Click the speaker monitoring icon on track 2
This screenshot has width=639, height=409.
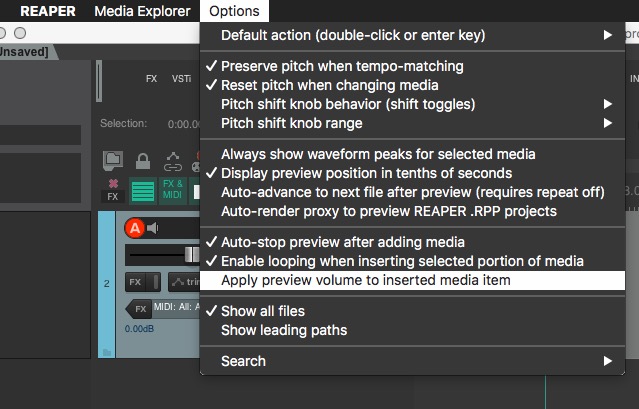153,229
